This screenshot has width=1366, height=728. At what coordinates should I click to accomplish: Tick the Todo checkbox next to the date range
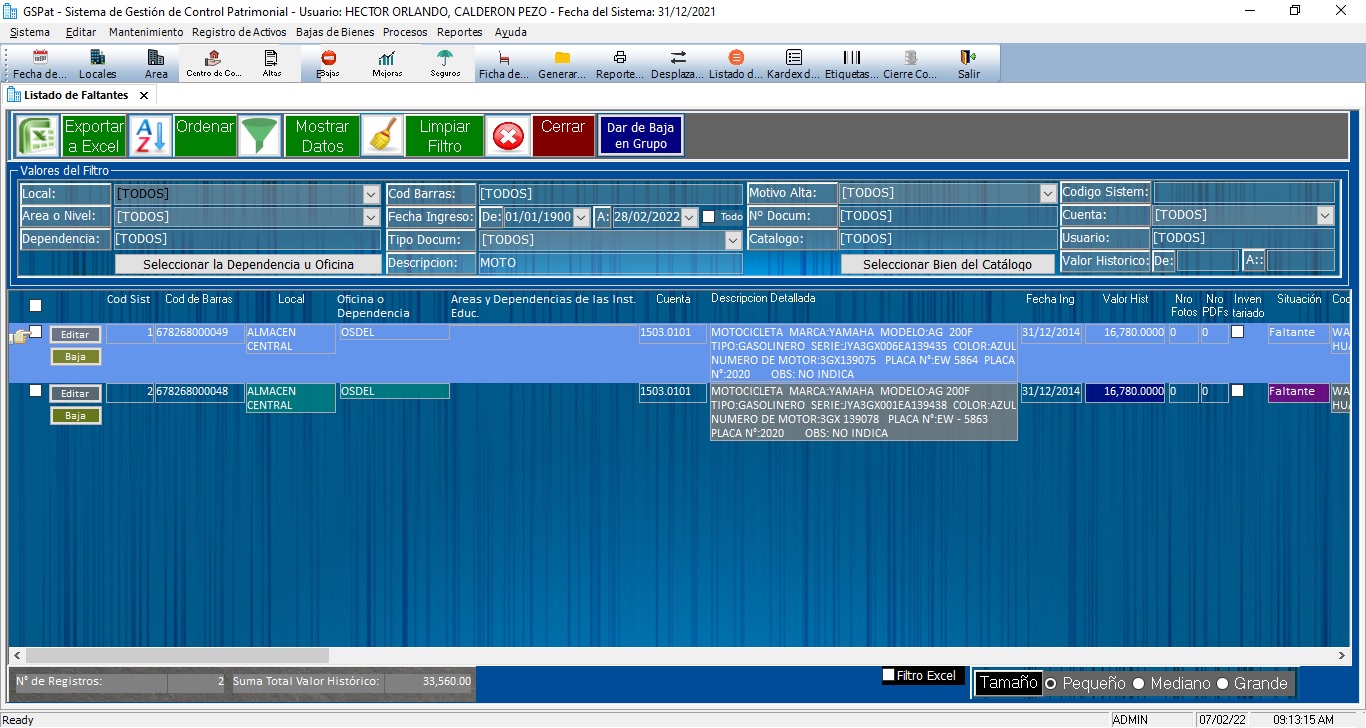708,216
